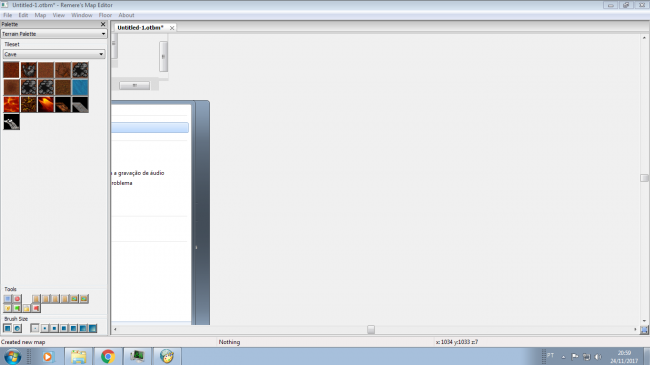Pick the brown ramp on black tile
Viewport: 650px width, 365px height.
(63, 105)
